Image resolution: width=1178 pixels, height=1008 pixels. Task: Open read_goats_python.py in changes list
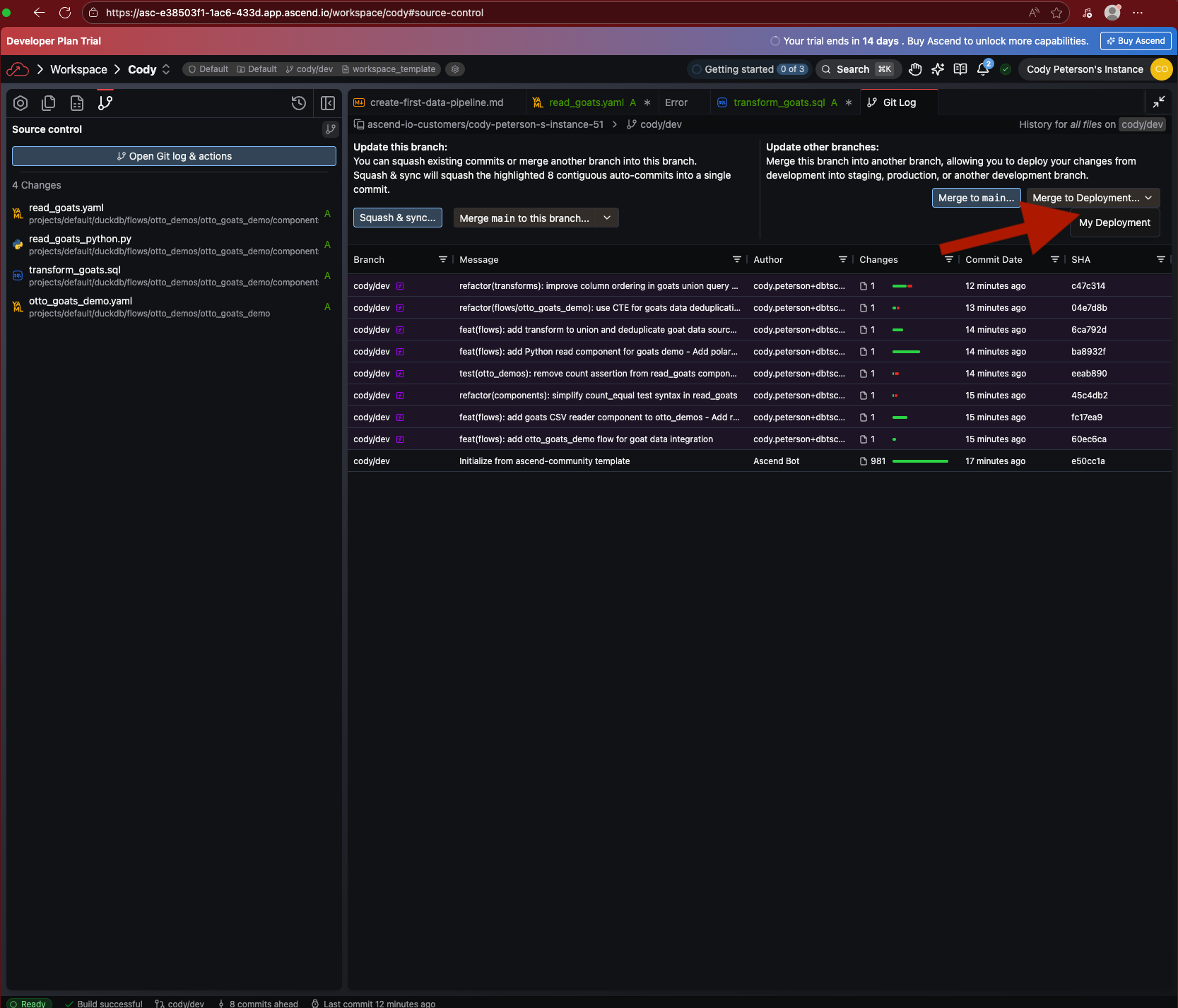click(174, 244)
